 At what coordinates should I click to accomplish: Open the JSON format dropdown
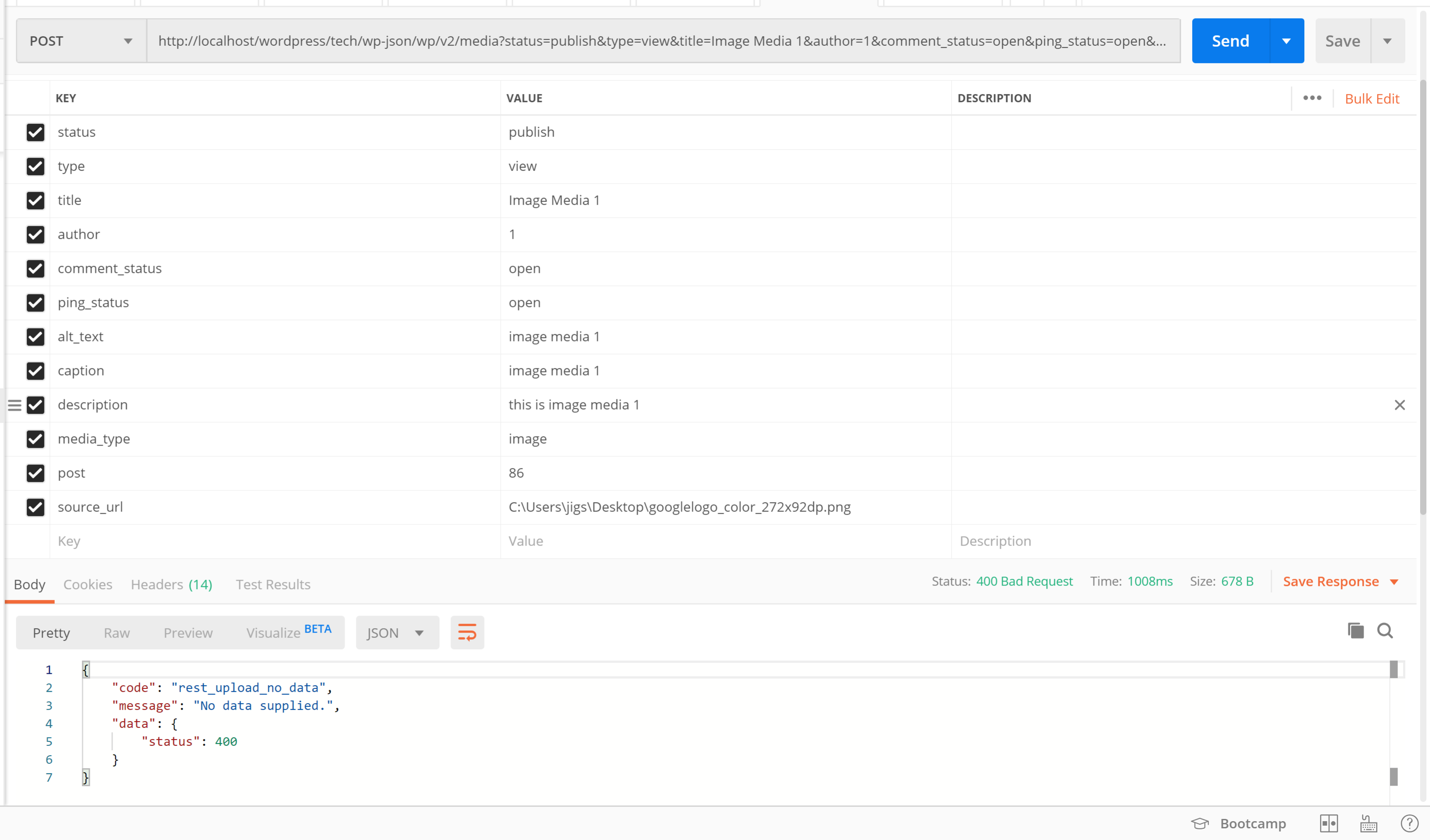[x=396, y=633]
